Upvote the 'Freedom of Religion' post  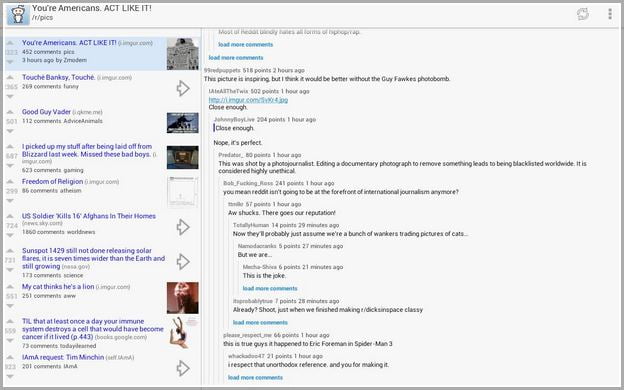click(10, 182)
